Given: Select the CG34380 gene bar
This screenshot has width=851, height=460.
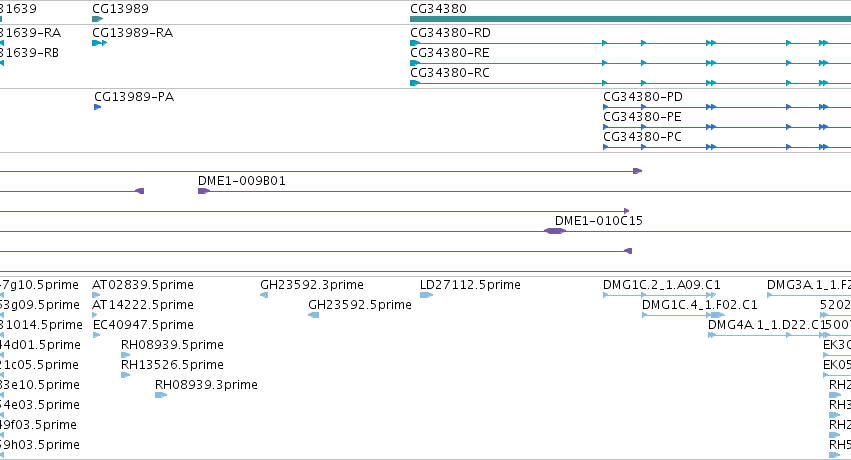Looking at the screenshot, I should (630, 19).
